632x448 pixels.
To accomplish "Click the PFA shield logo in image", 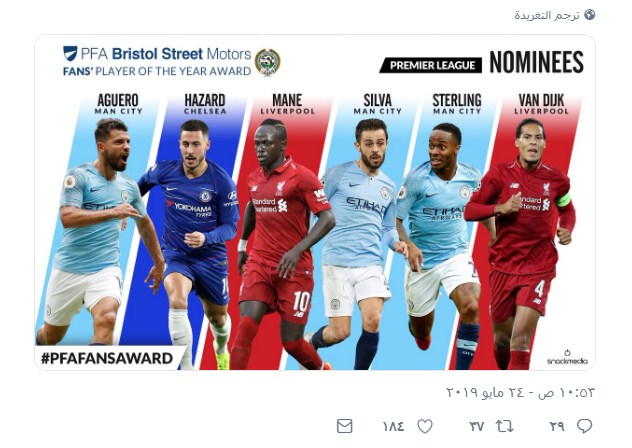I will [70, 54].
